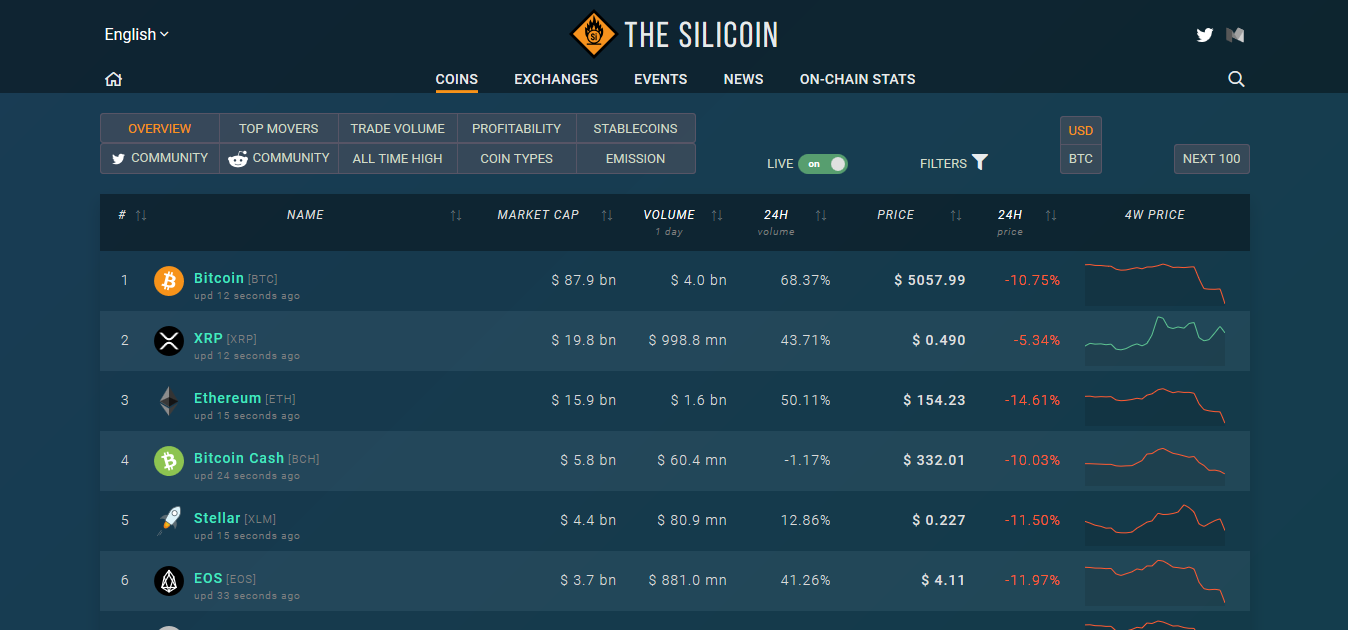Open the Ethereum coin link
This screenshot has width=1348, height=630.
228,398
